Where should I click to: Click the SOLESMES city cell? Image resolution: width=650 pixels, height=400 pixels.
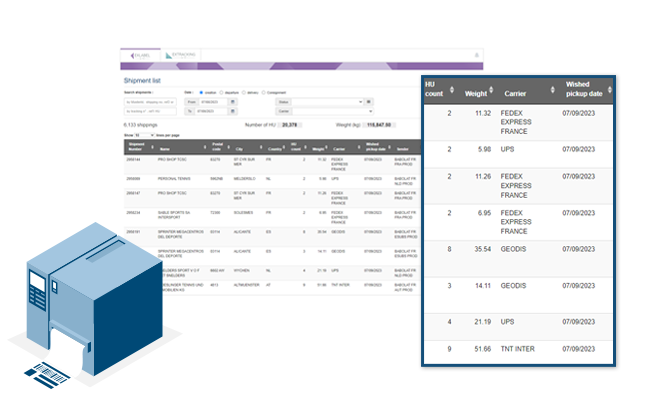coord(243,213)
